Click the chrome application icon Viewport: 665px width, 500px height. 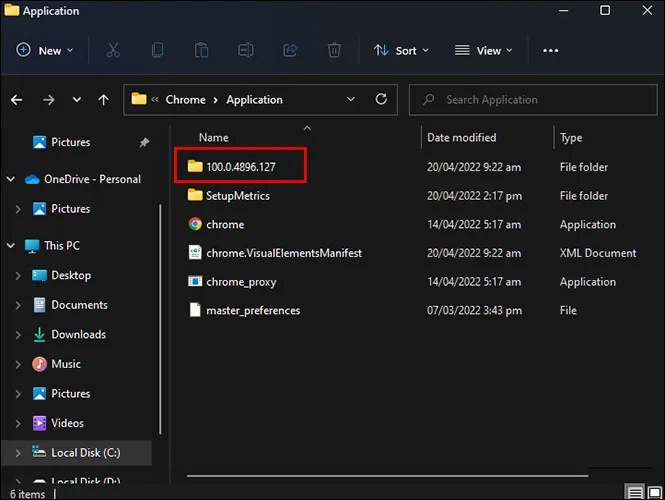pyautogui.click(x=195, y=224)
